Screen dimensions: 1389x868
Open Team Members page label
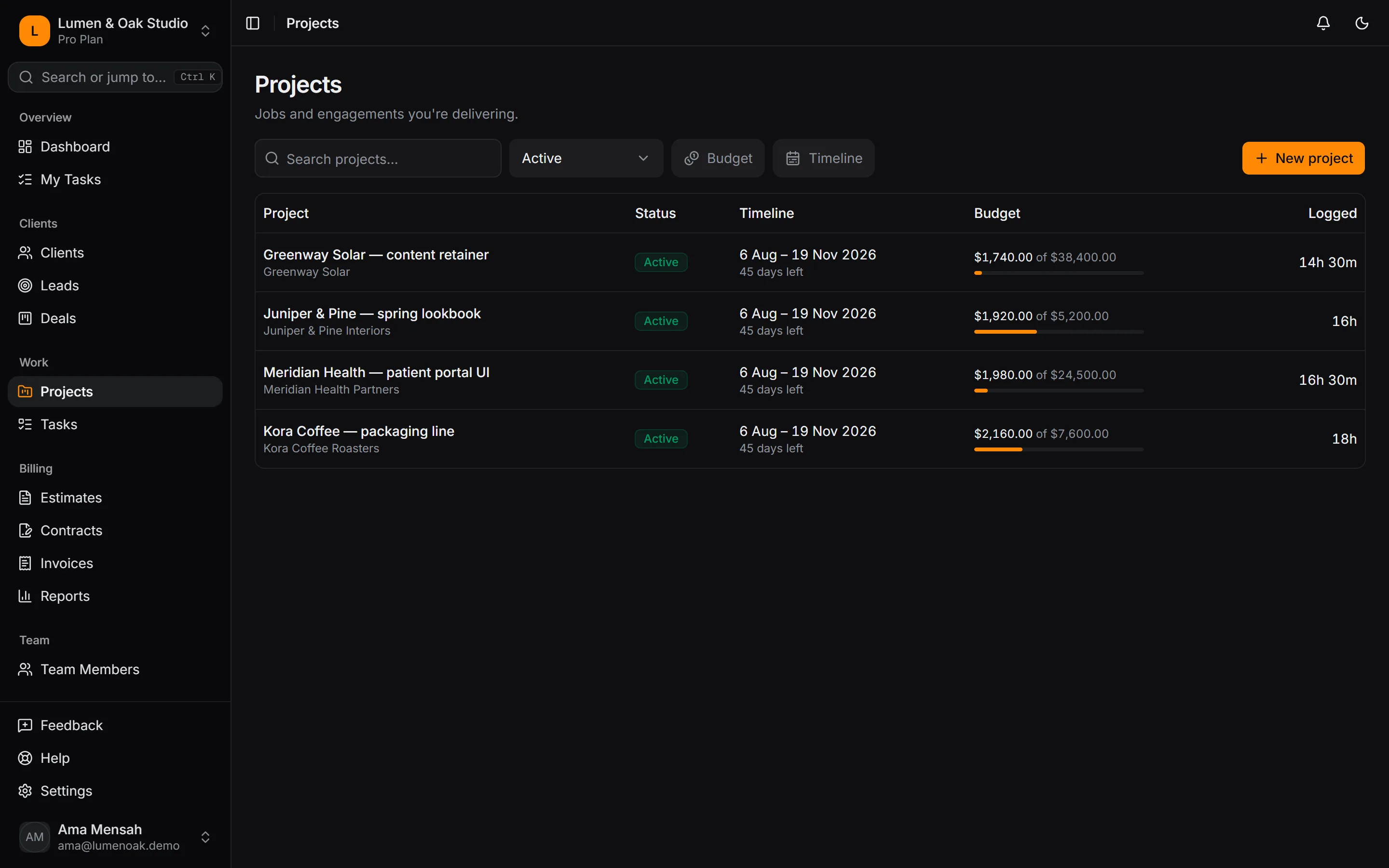click(90, 669)
